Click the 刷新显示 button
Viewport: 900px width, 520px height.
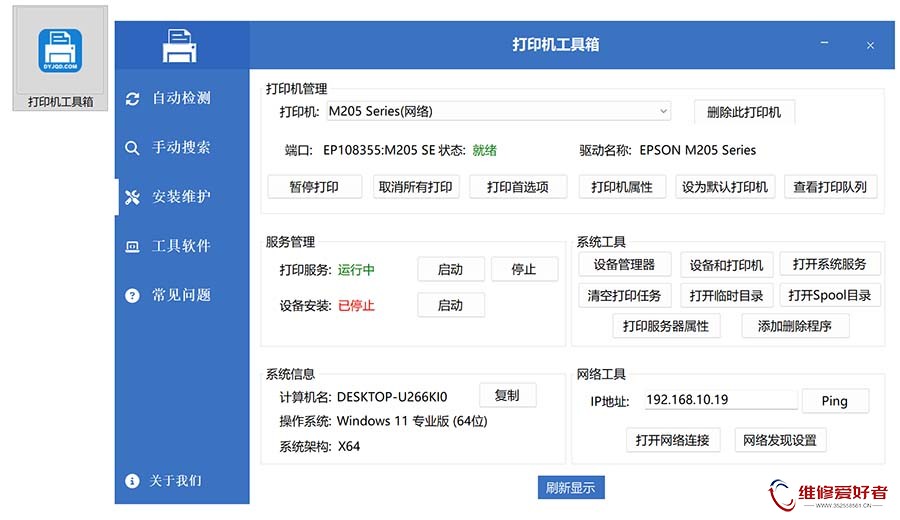[x=570, y=488]
